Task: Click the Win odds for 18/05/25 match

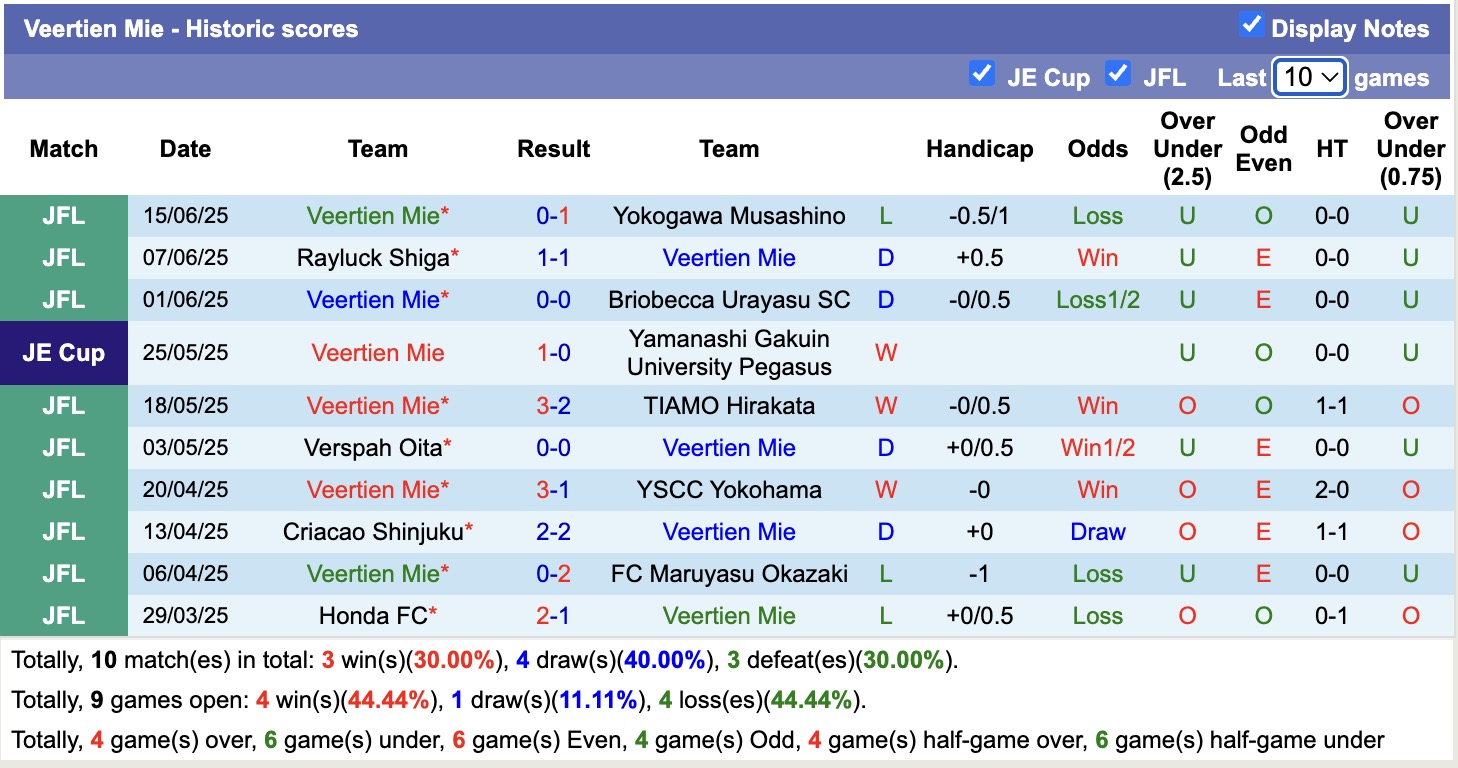Action: point(1097,406)
